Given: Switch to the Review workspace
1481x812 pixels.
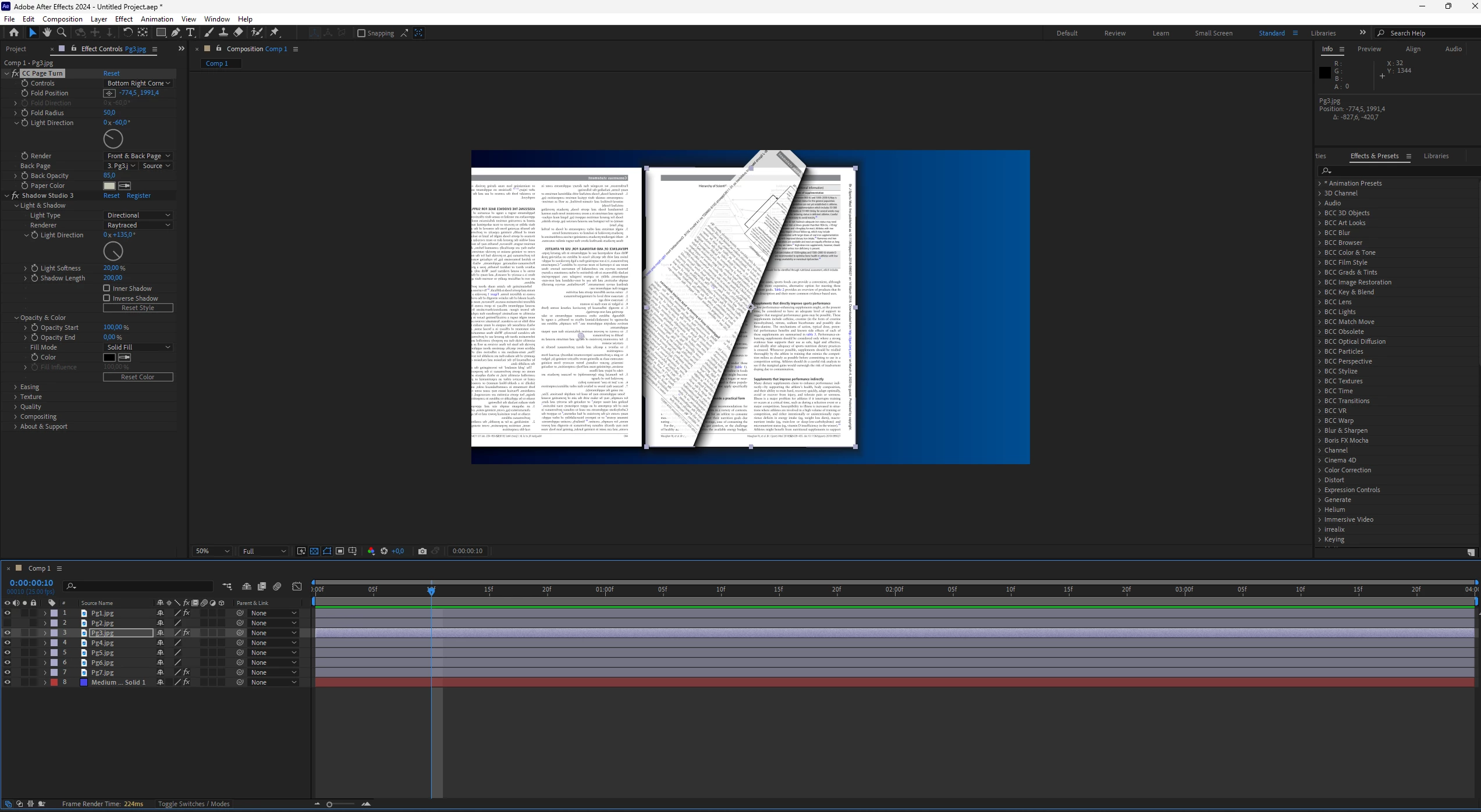Looking at the screenshot, I should tap(1114, 33).
